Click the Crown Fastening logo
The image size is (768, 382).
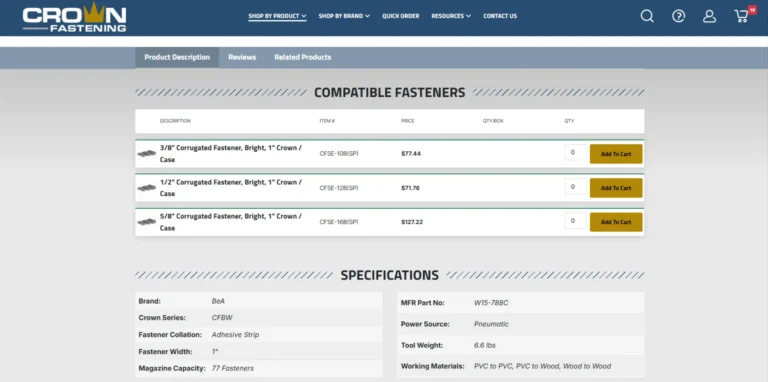point(74,18)
